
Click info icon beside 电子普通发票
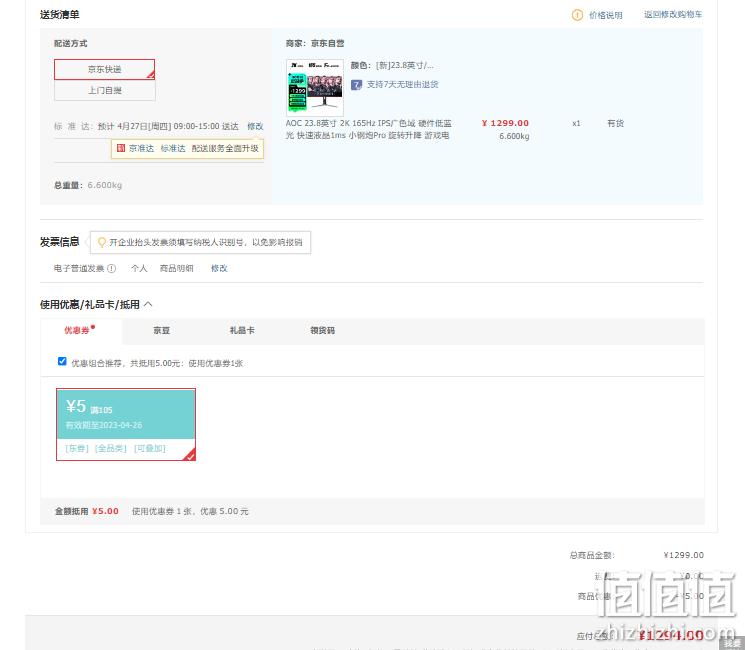pos(111,268)
